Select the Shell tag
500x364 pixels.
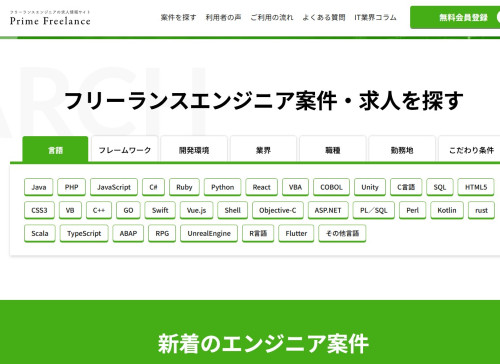(232, 210)
